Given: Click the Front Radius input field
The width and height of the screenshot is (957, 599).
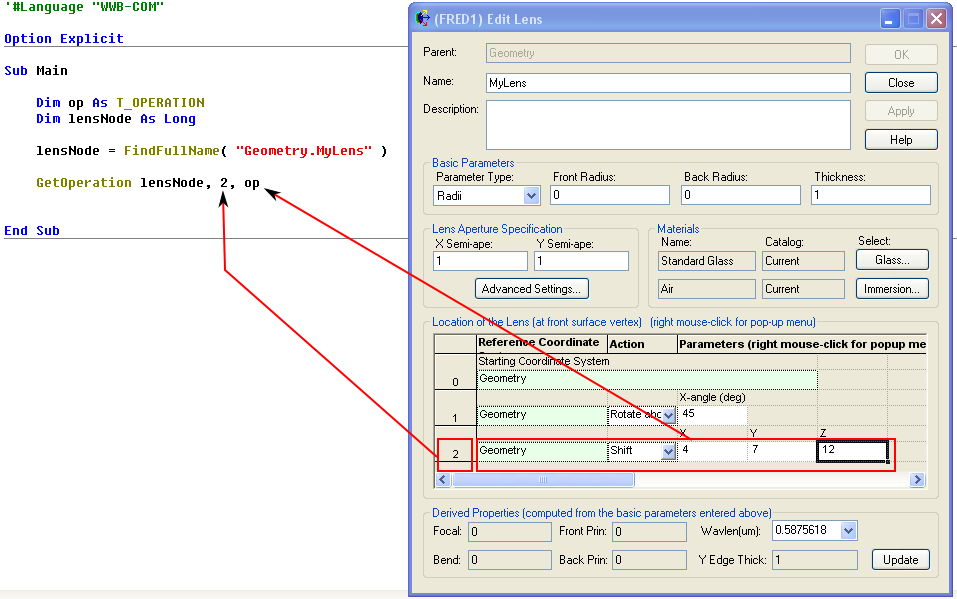Looking at the screenshot, I should (609, 196).
